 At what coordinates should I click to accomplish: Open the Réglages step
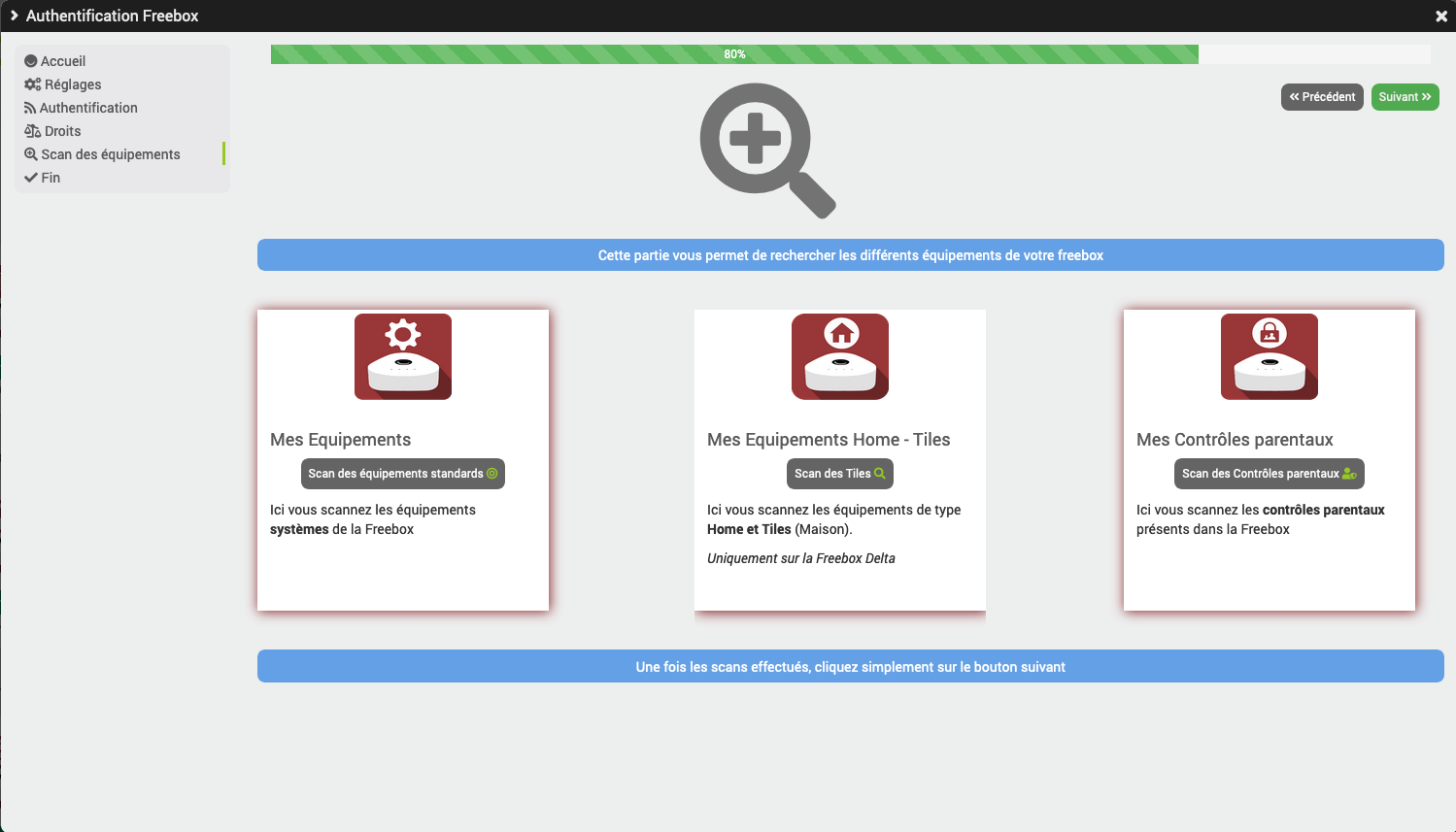[x=73, y=84]
